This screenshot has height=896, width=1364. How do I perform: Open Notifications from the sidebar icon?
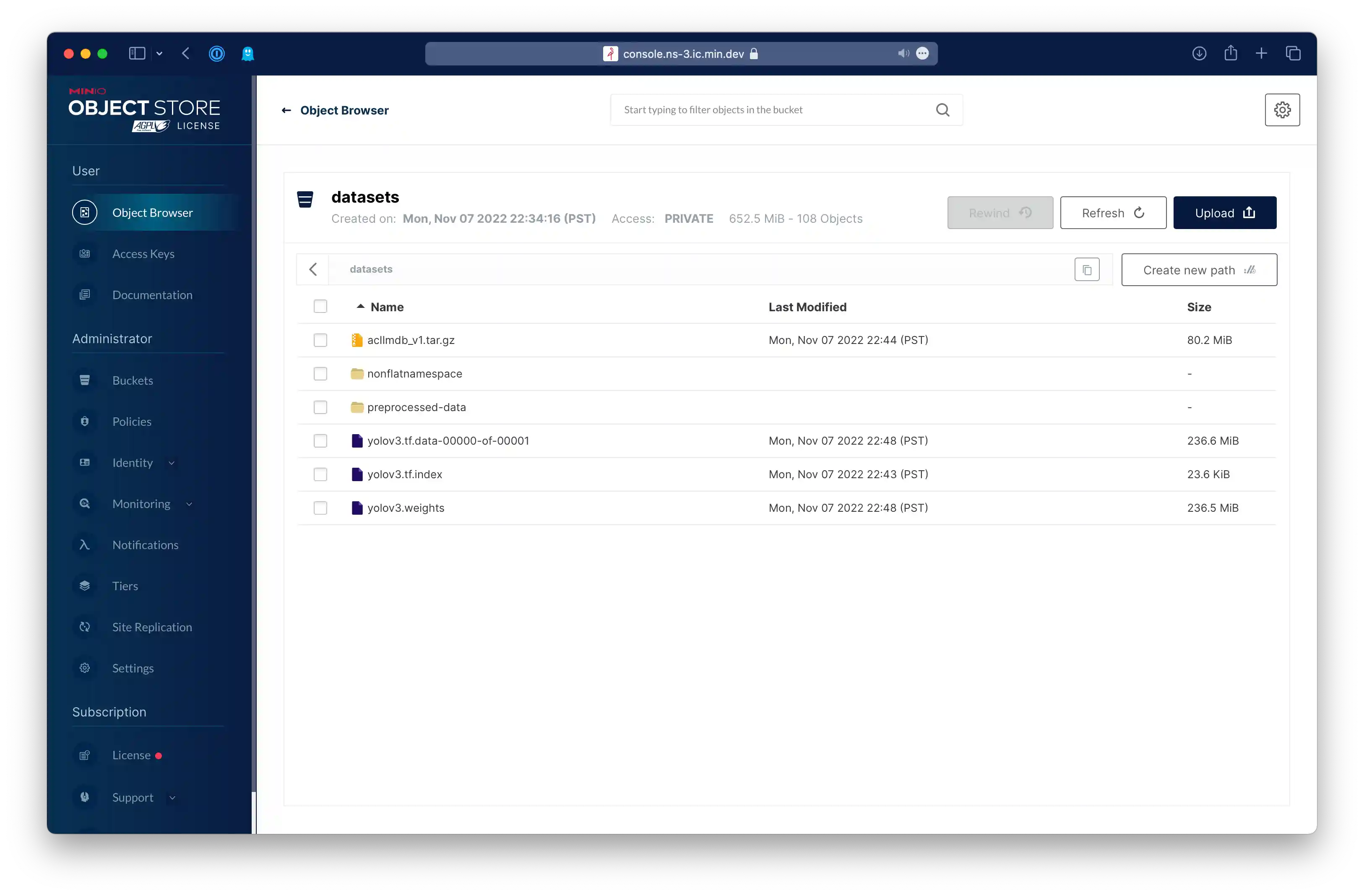click(x=85, y=544)
